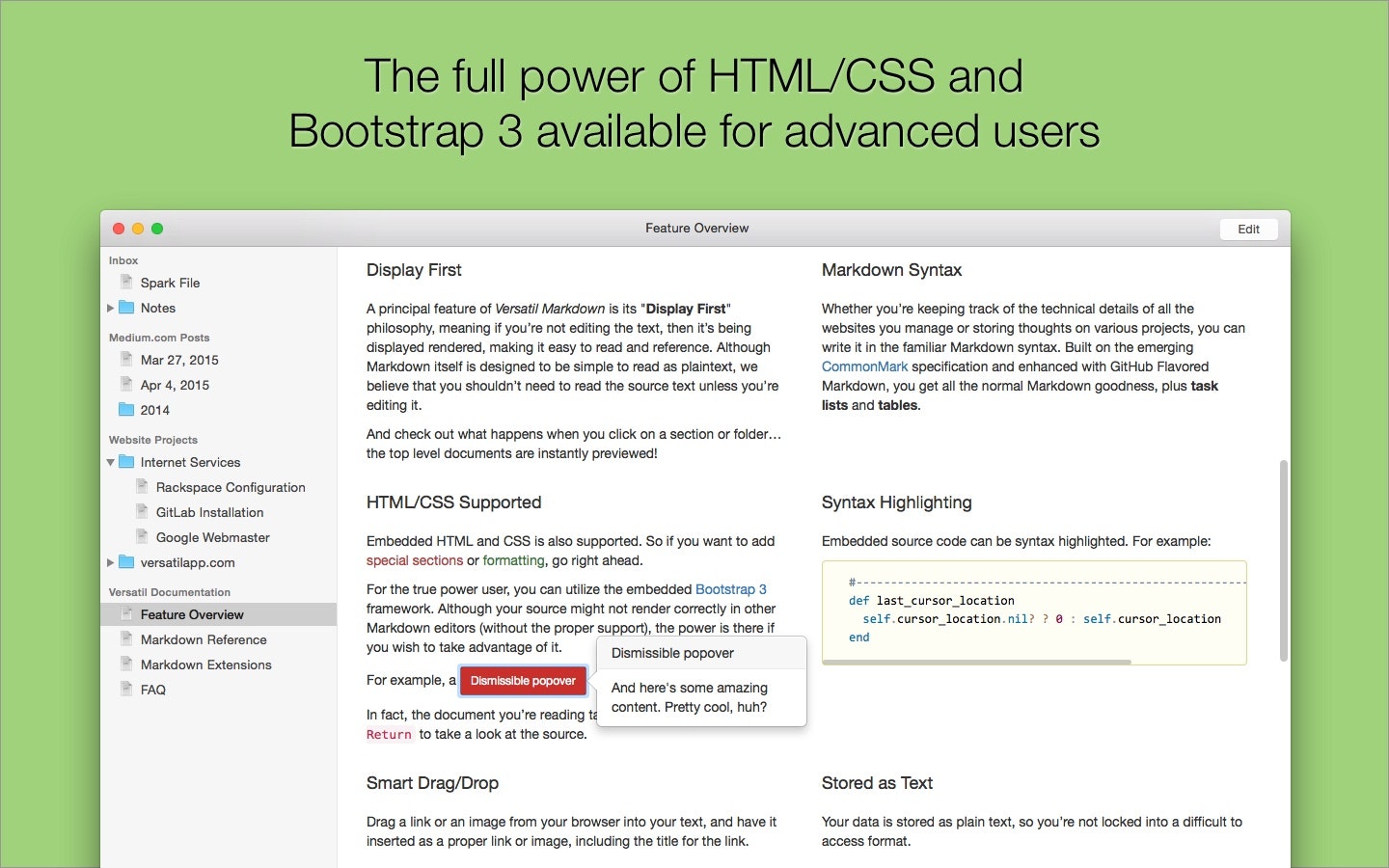Click the yellow minimize window button
Screen dimensions: 1389x868
click(138, 229)
